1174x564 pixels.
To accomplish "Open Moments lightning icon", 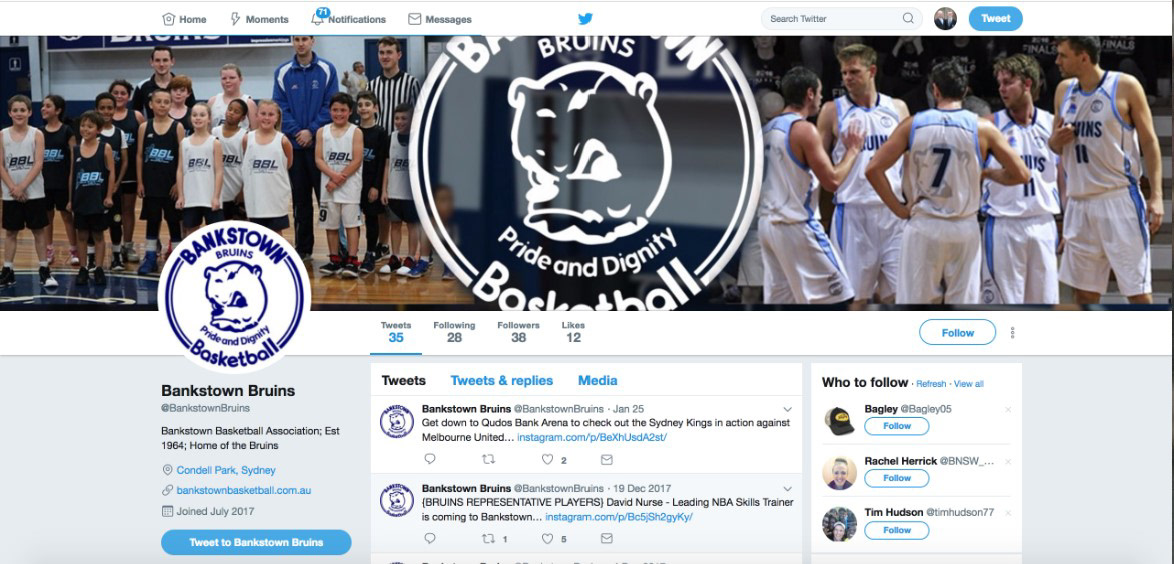I will click(x=235, y=19).
